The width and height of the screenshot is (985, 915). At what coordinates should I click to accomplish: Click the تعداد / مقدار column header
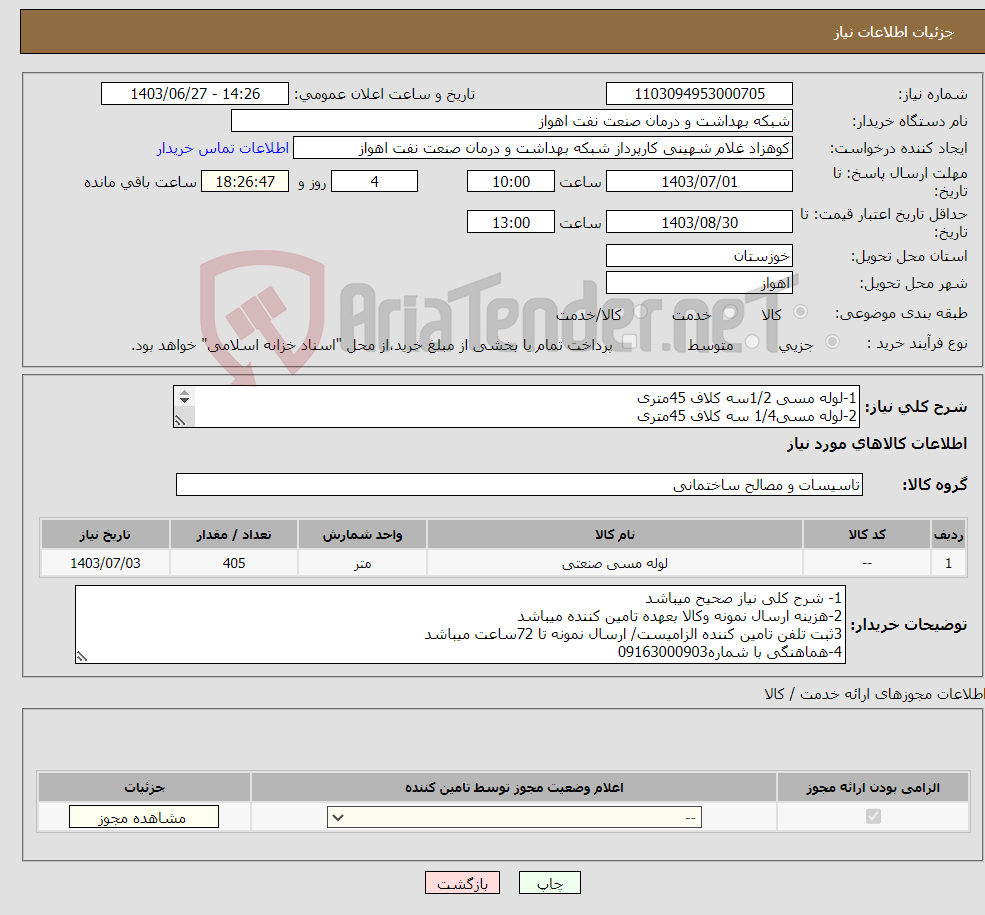click(x=234, y=534)
